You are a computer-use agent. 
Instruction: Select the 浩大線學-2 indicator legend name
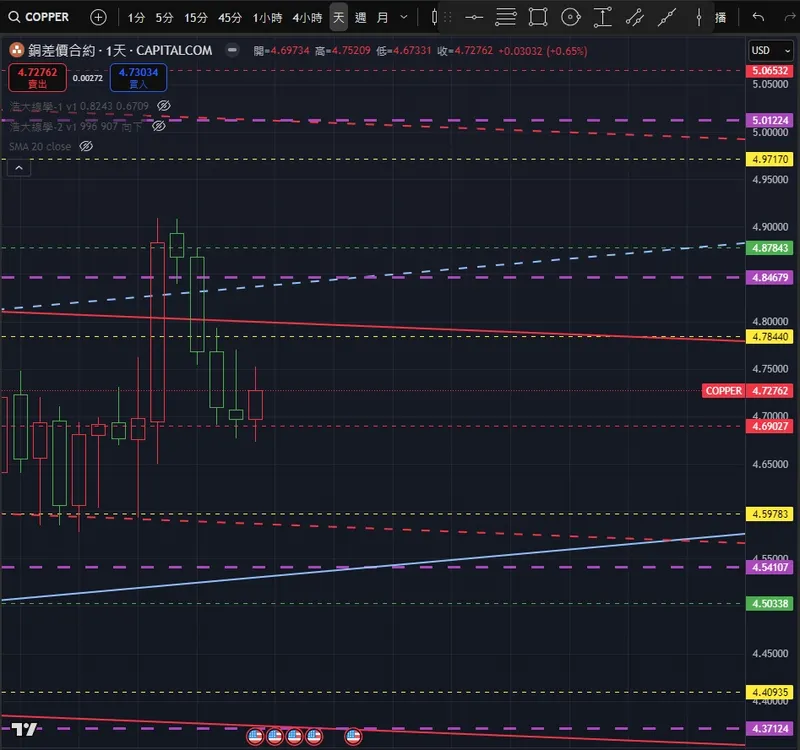pyautogui.click(x=36, y=126)
